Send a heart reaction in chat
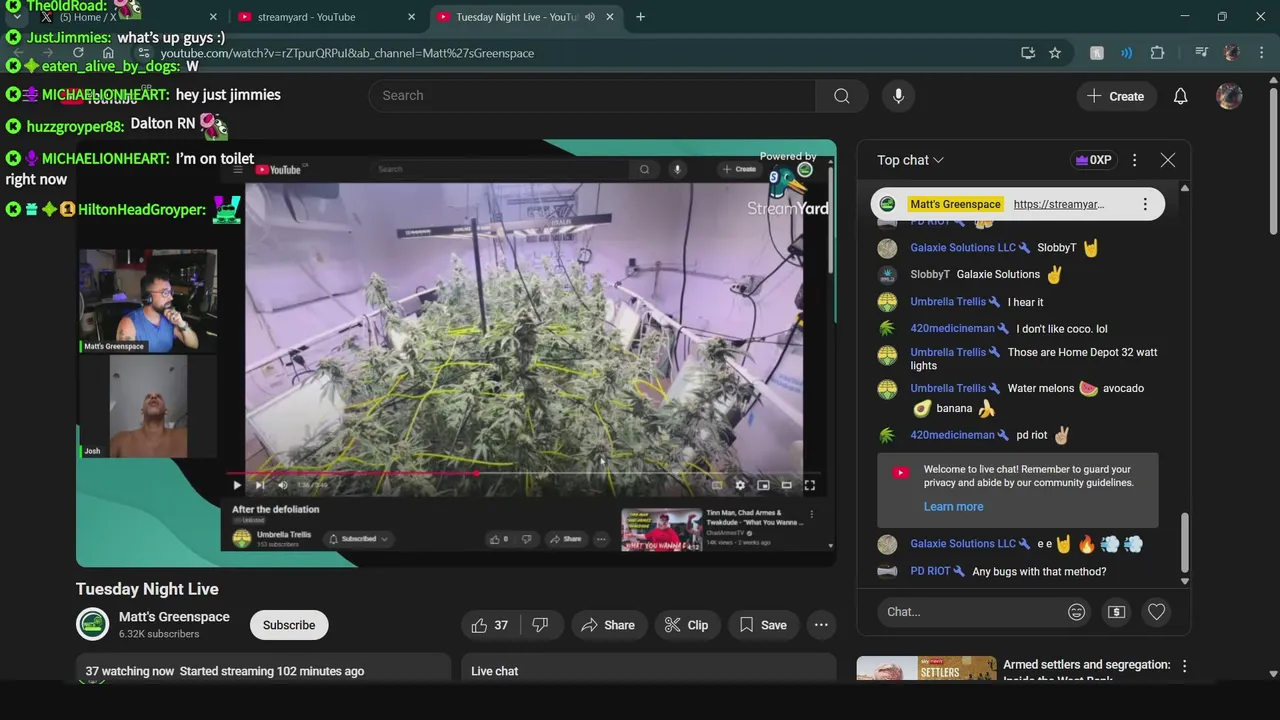1280x720 pixels. click(x=1157, y=612)
